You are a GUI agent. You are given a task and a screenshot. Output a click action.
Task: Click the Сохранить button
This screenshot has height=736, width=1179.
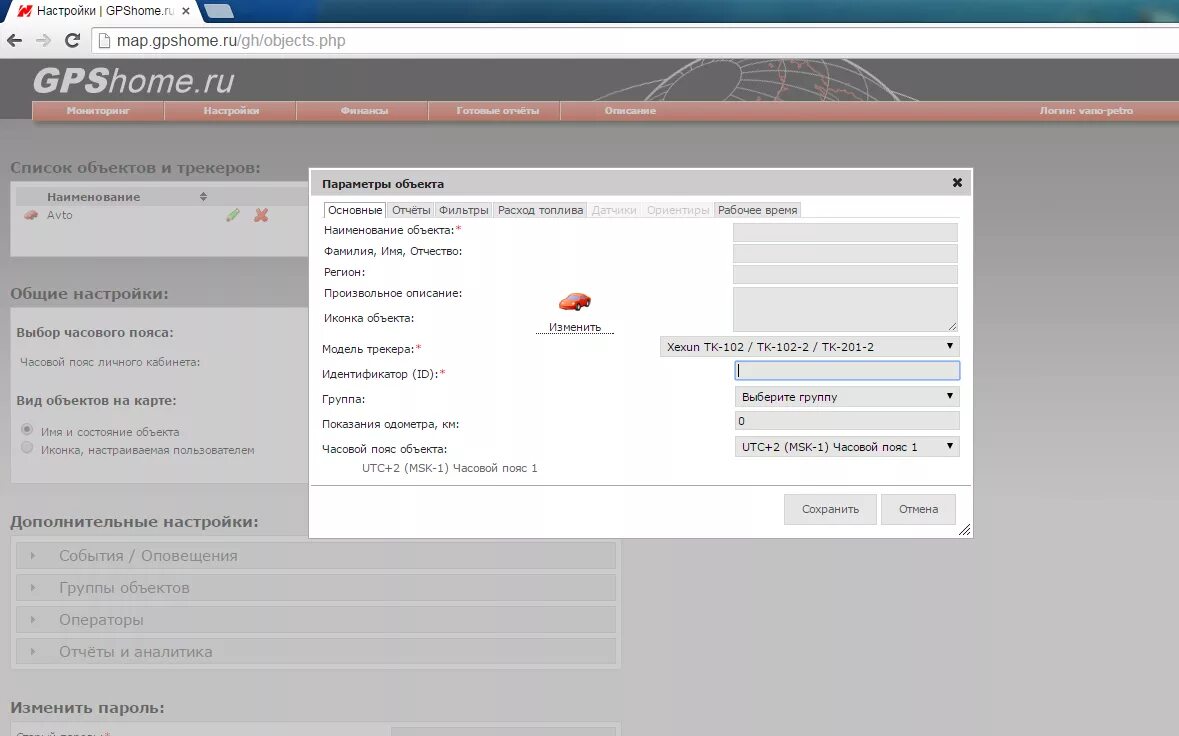[x=830, y=509]
